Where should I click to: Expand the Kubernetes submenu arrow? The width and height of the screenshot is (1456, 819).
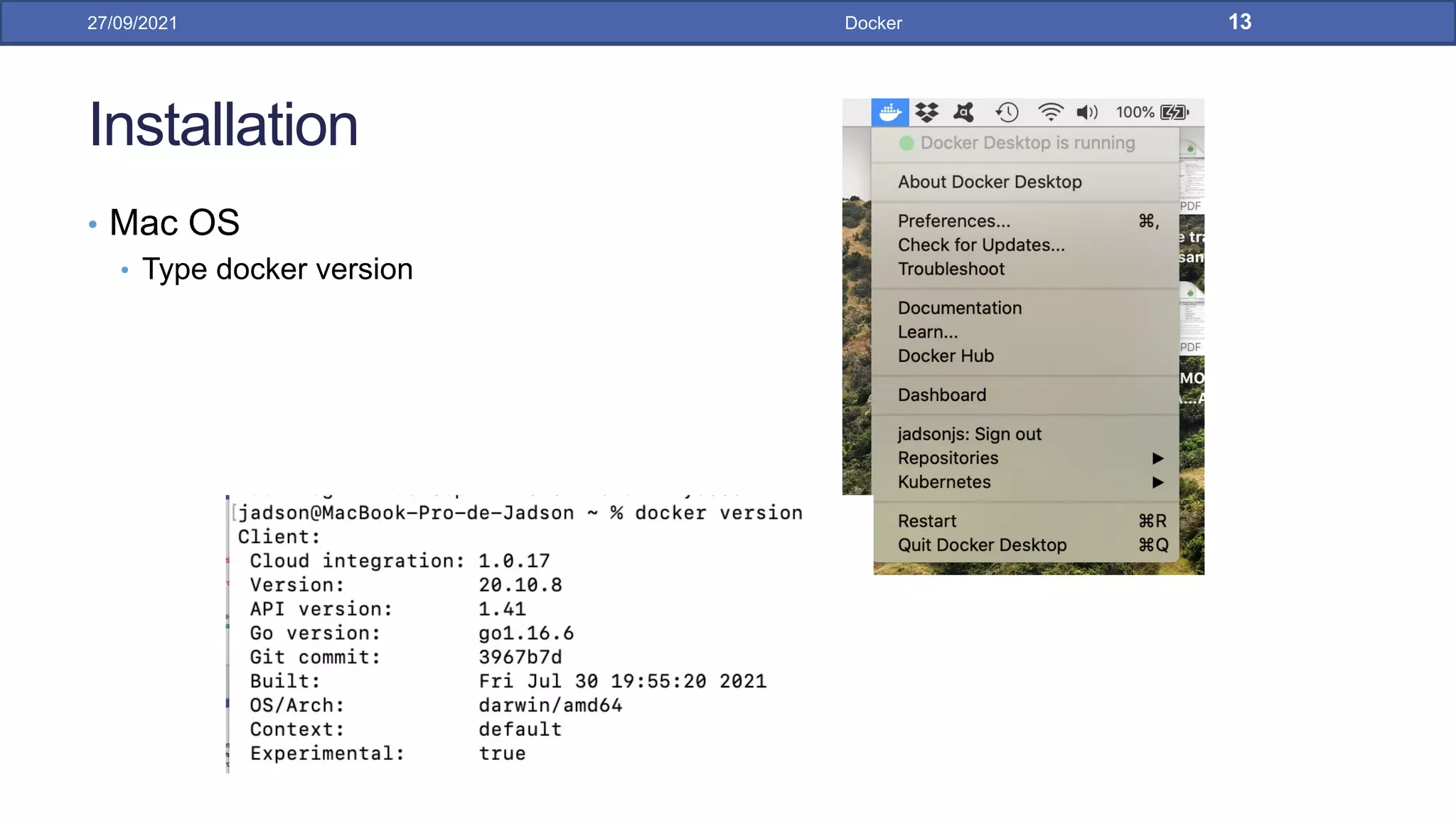1157,482
